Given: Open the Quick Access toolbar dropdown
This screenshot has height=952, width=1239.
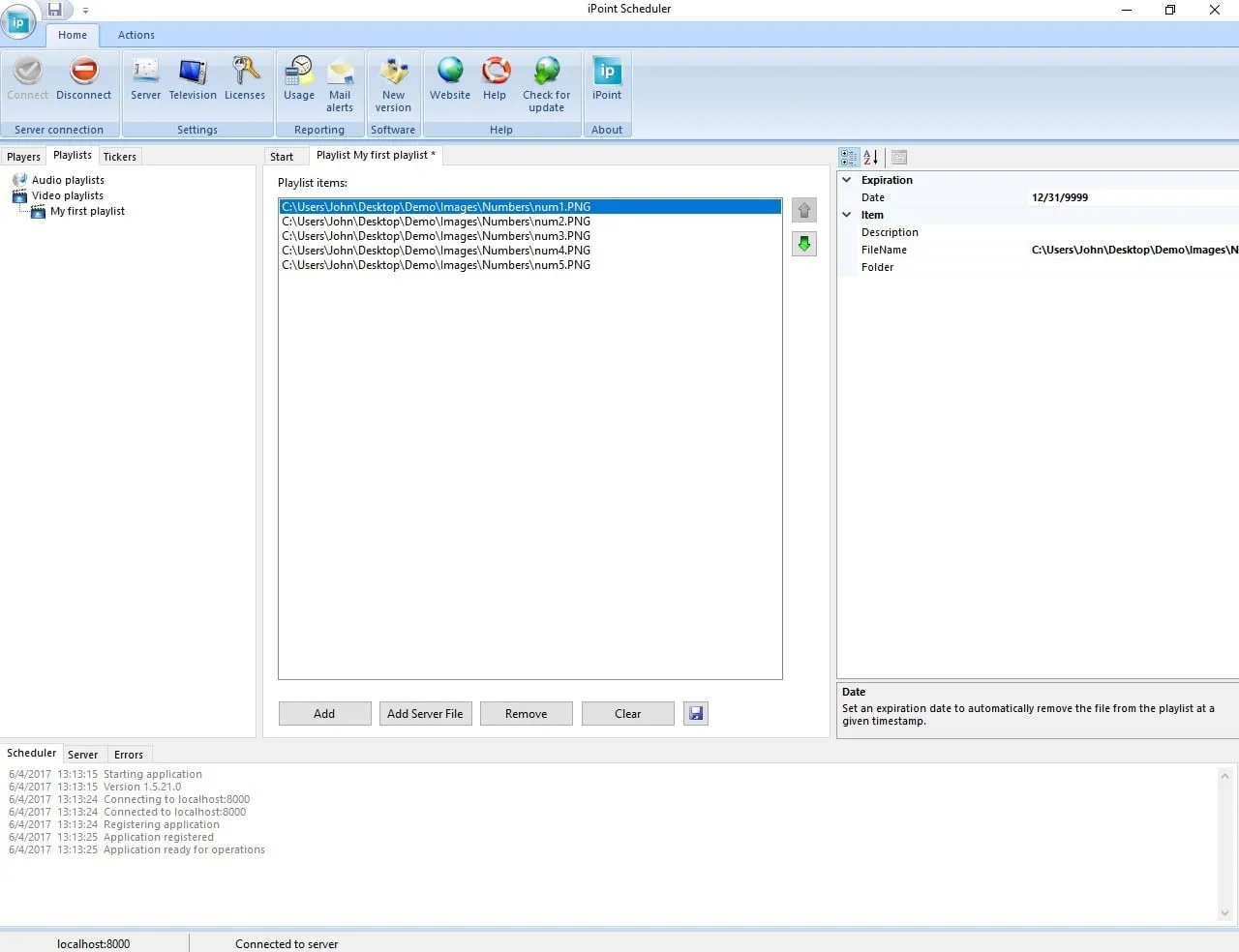Looking at the screenshot, I should click(85, 11).
